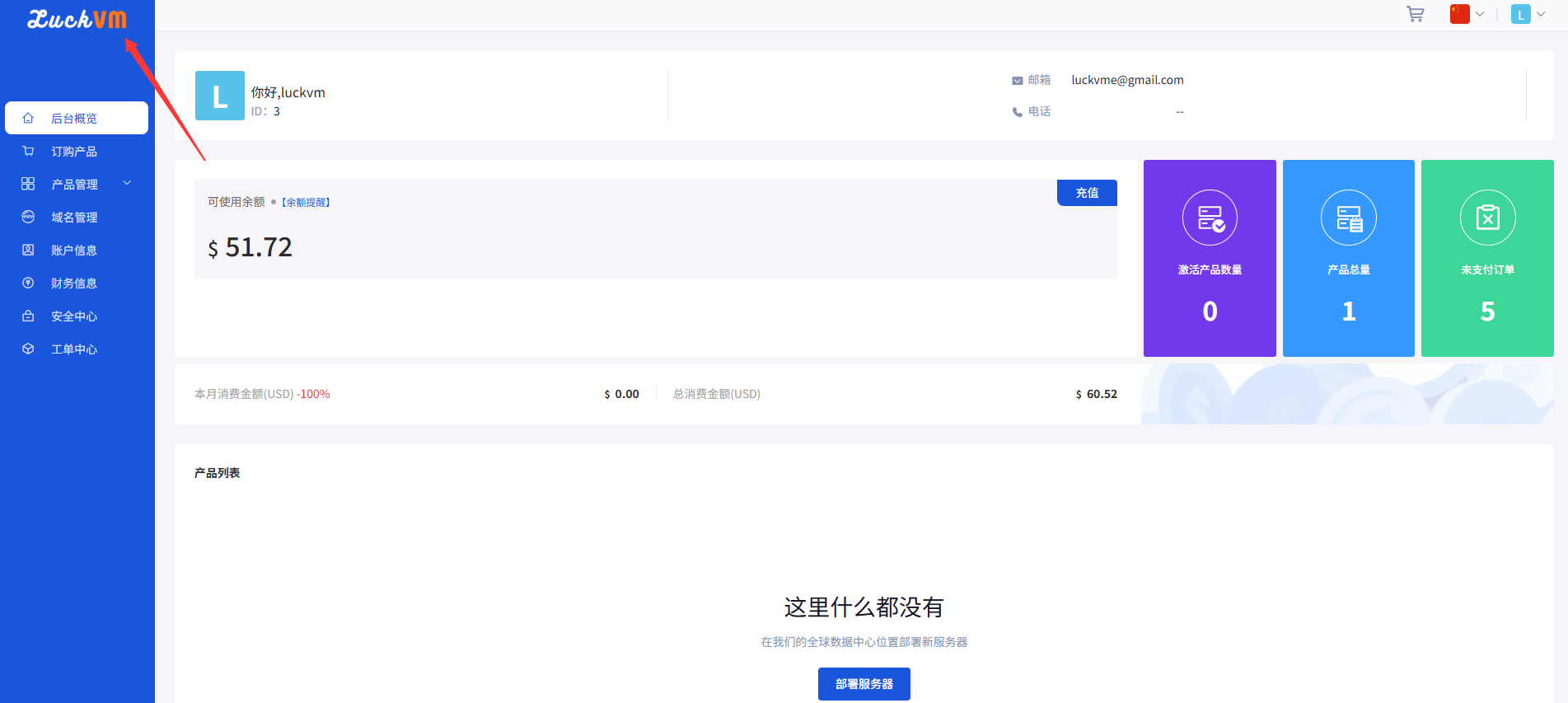Click the grid icon for 产品管理
The height and width of the screenshot is (703, 1568).
click(28, 184)
